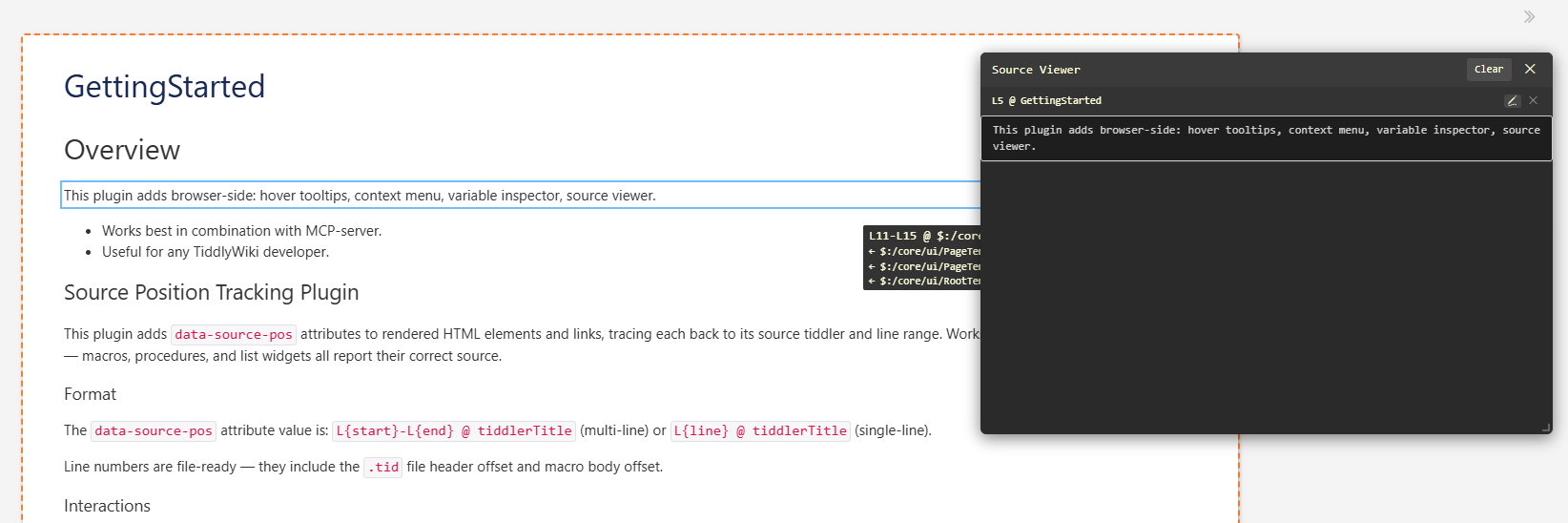The height and width of the screenshot is (523, 1568).
Task: Close the Source Viewer panel
Action: [x=1530, y=69]
